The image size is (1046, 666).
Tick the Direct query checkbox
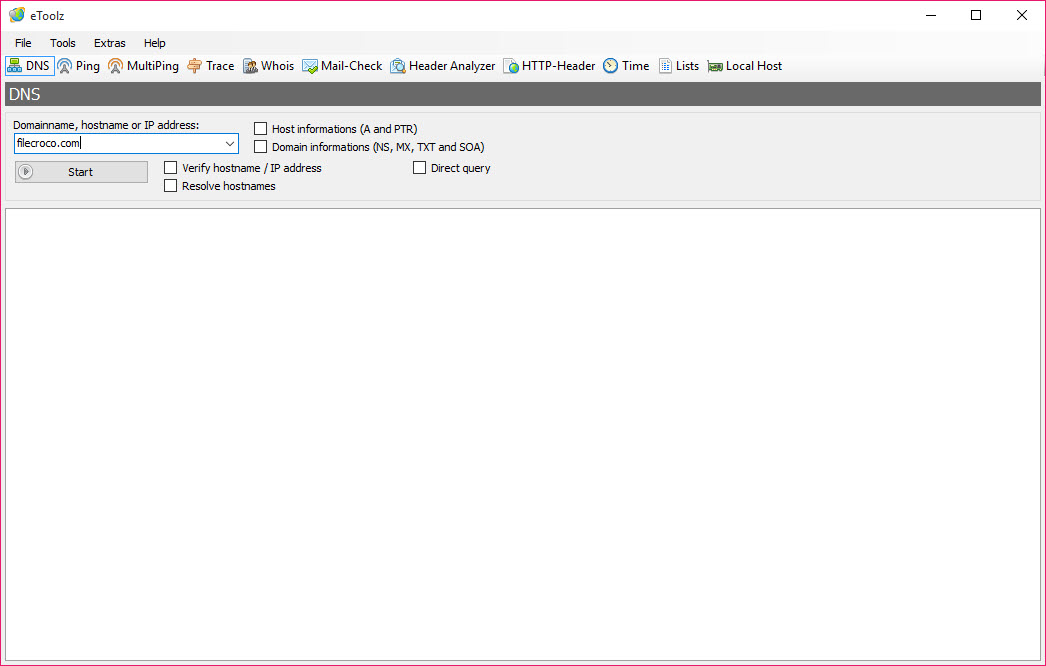pyautogui.click(x=420, y=168)
